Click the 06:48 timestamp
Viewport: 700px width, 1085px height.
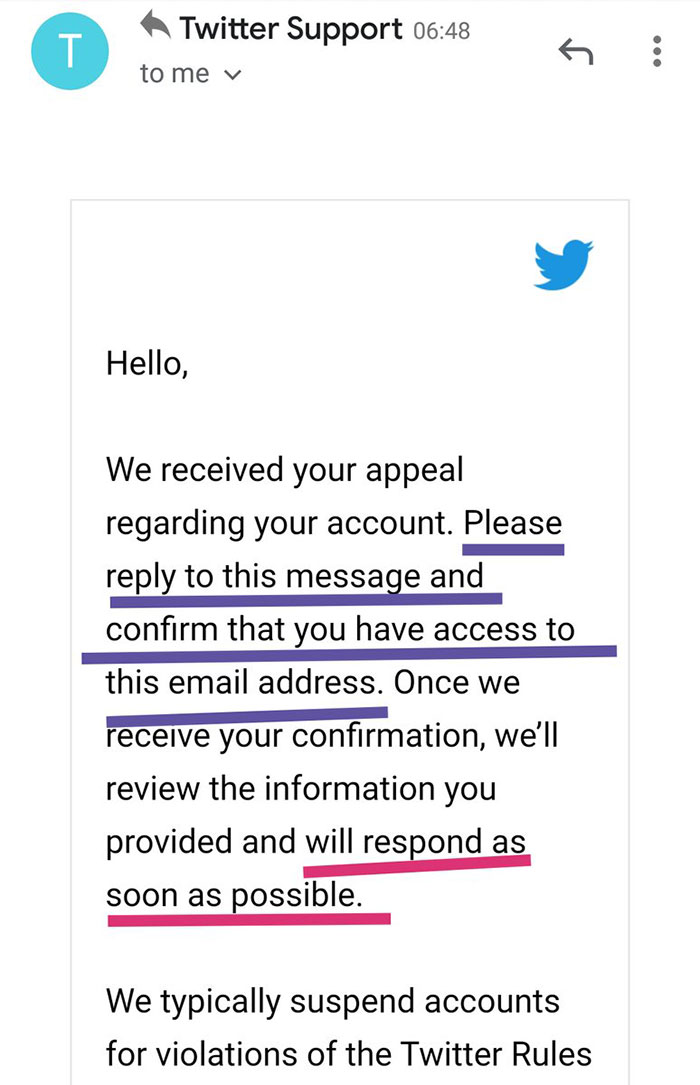click(441, 31)
